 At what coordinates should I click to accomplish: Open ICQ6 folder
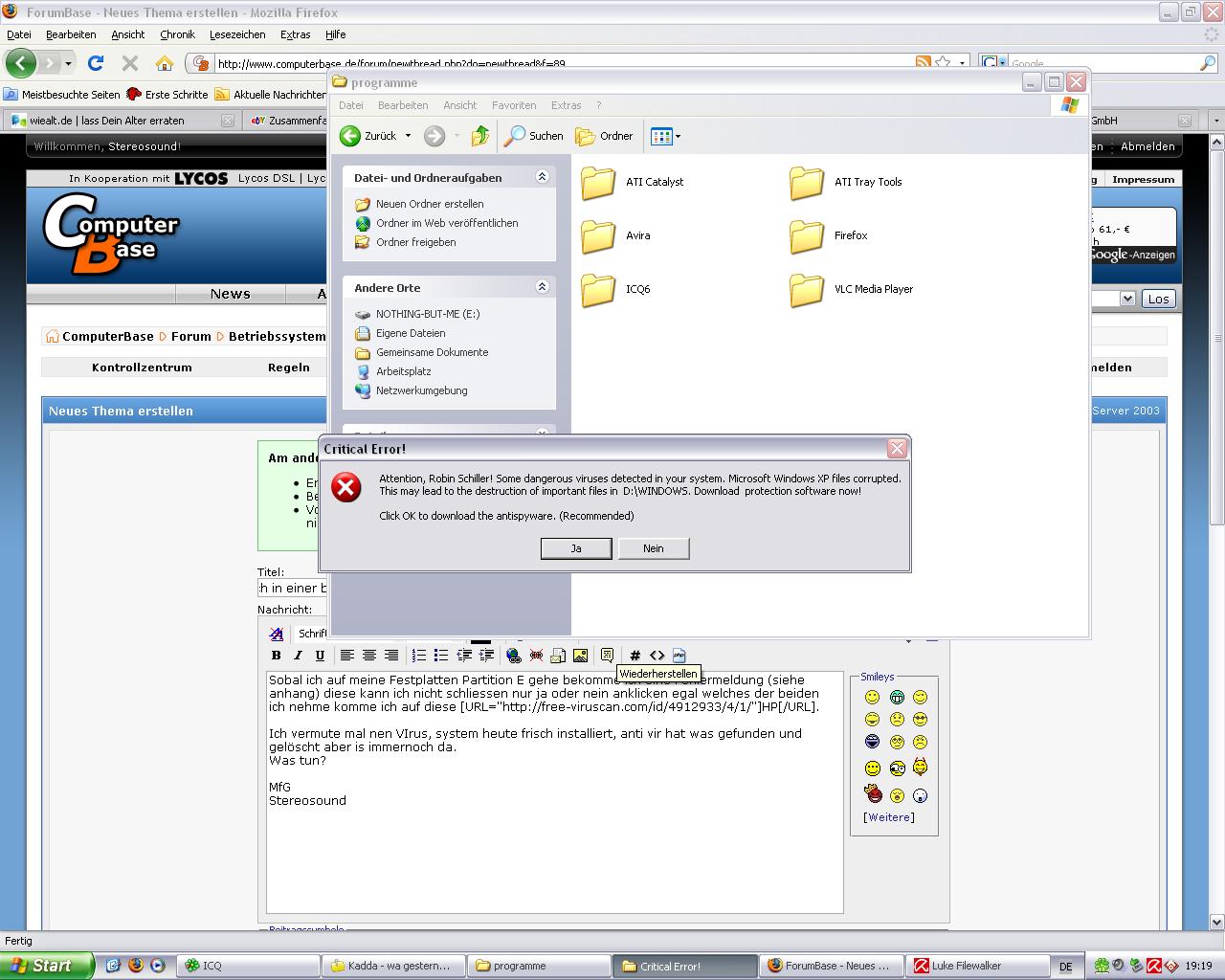(616, 289)
